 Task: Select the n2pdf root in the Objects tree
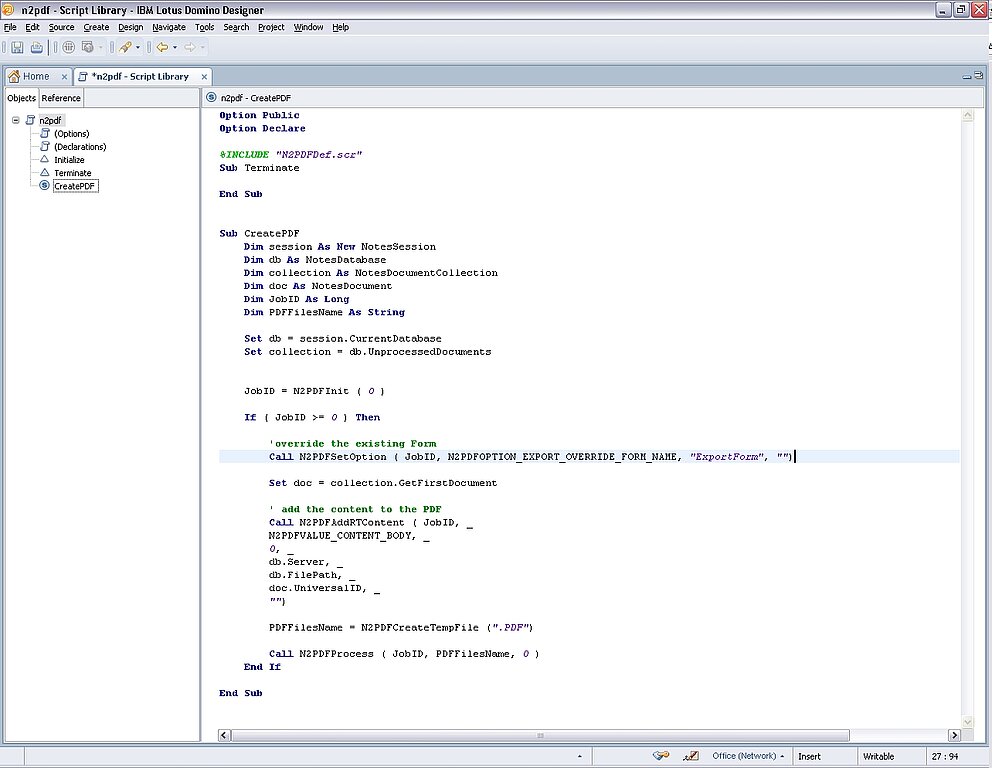[50, 120]
